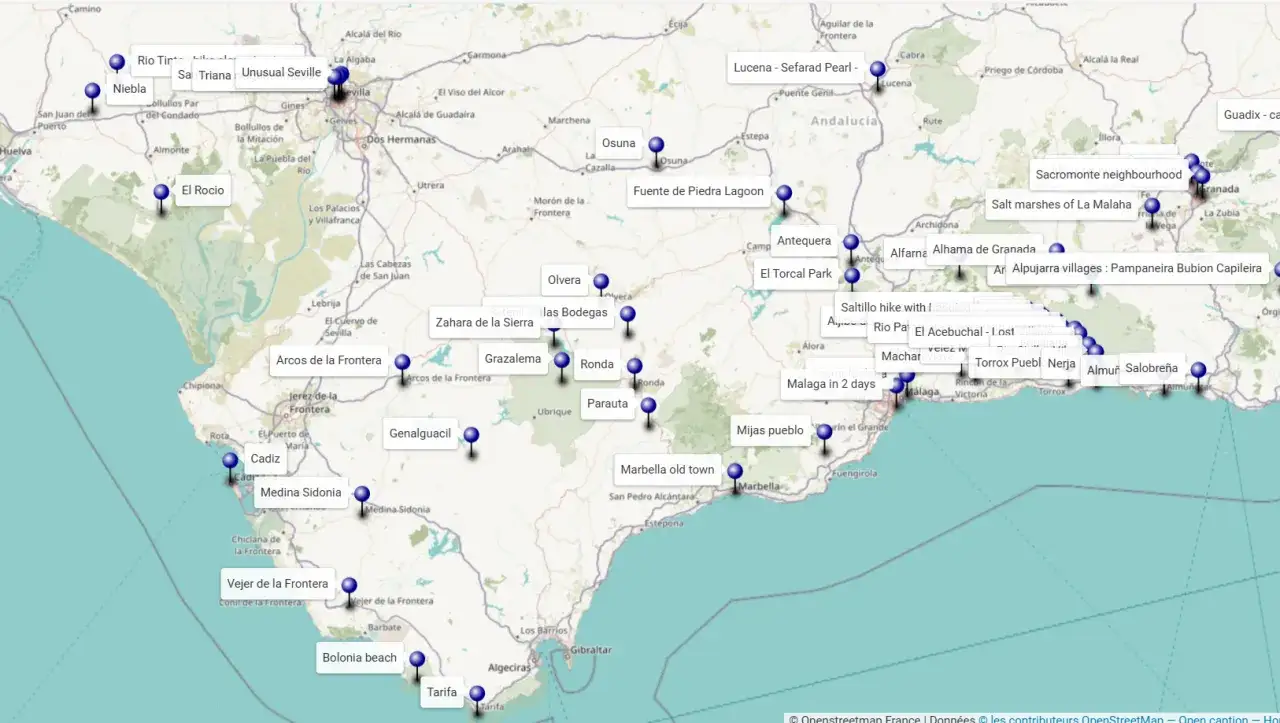Click the blue pin marker for El Rocio

pyautogui.click(x=161, y=193)
